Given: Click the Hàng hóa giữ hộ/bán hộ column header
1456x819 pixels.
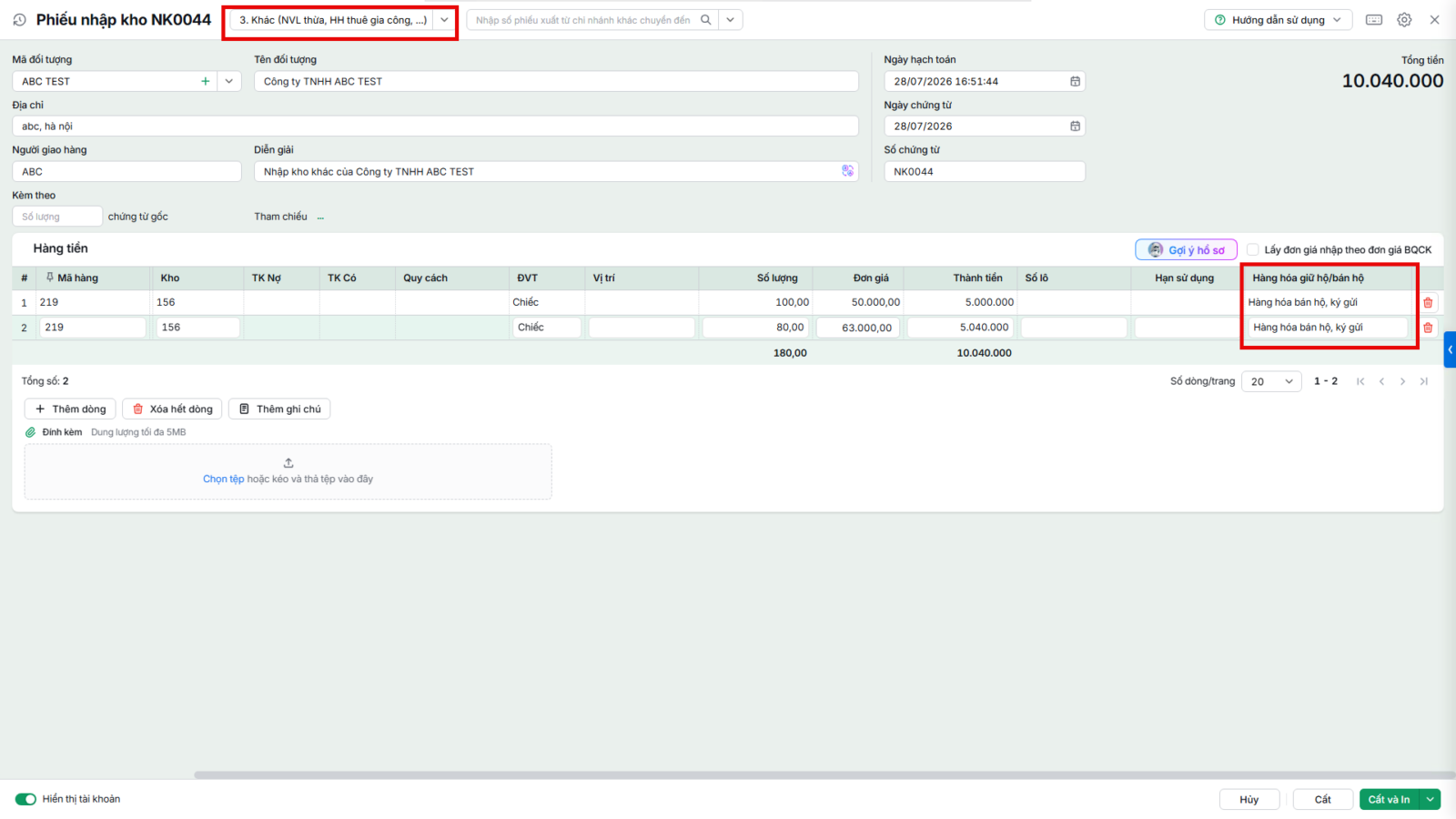Looking at the screenshot, I should [x=1328, y=278].
